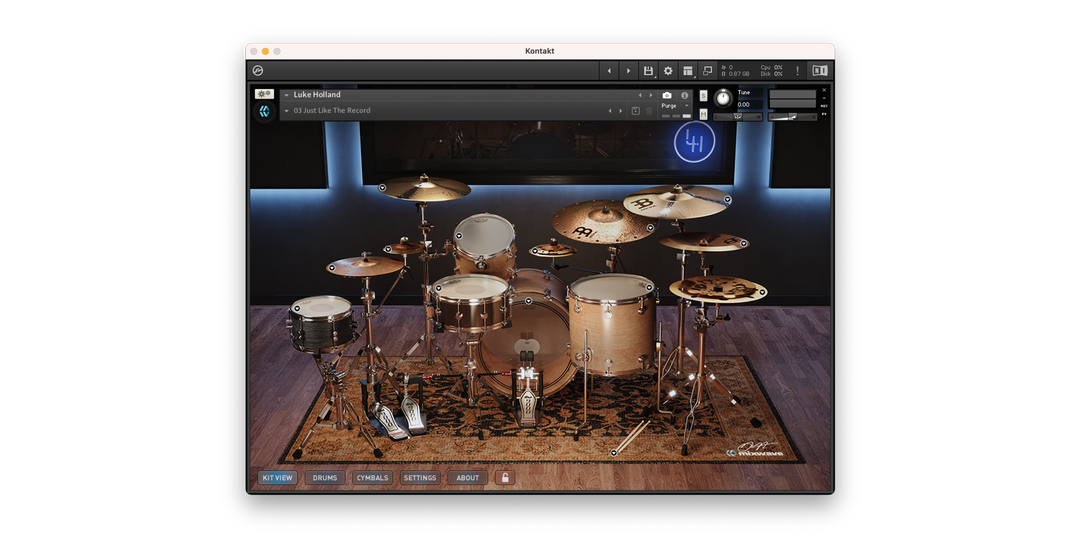This screenshot has width=1080, height=541.
Task: Click the red unlock padlock icon
Action: (x=505, y=478)
